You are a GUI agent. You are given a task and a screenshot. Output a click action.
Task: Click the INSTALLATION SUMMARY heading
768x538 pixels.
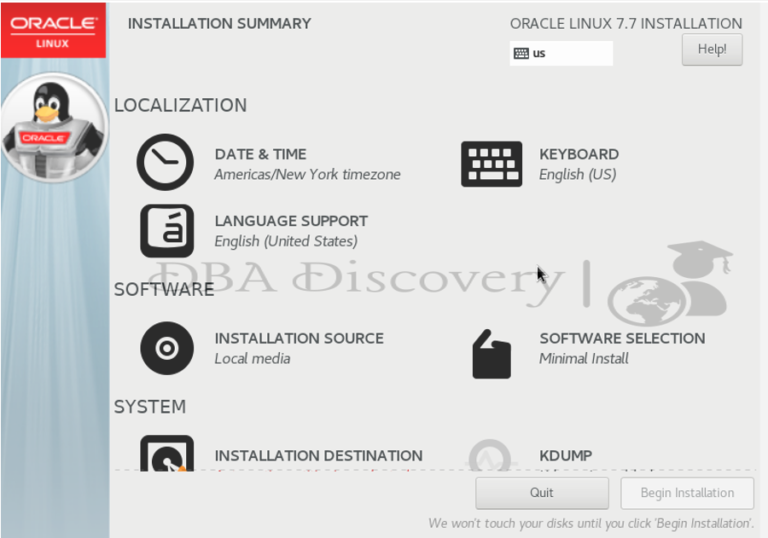point(219,24)
